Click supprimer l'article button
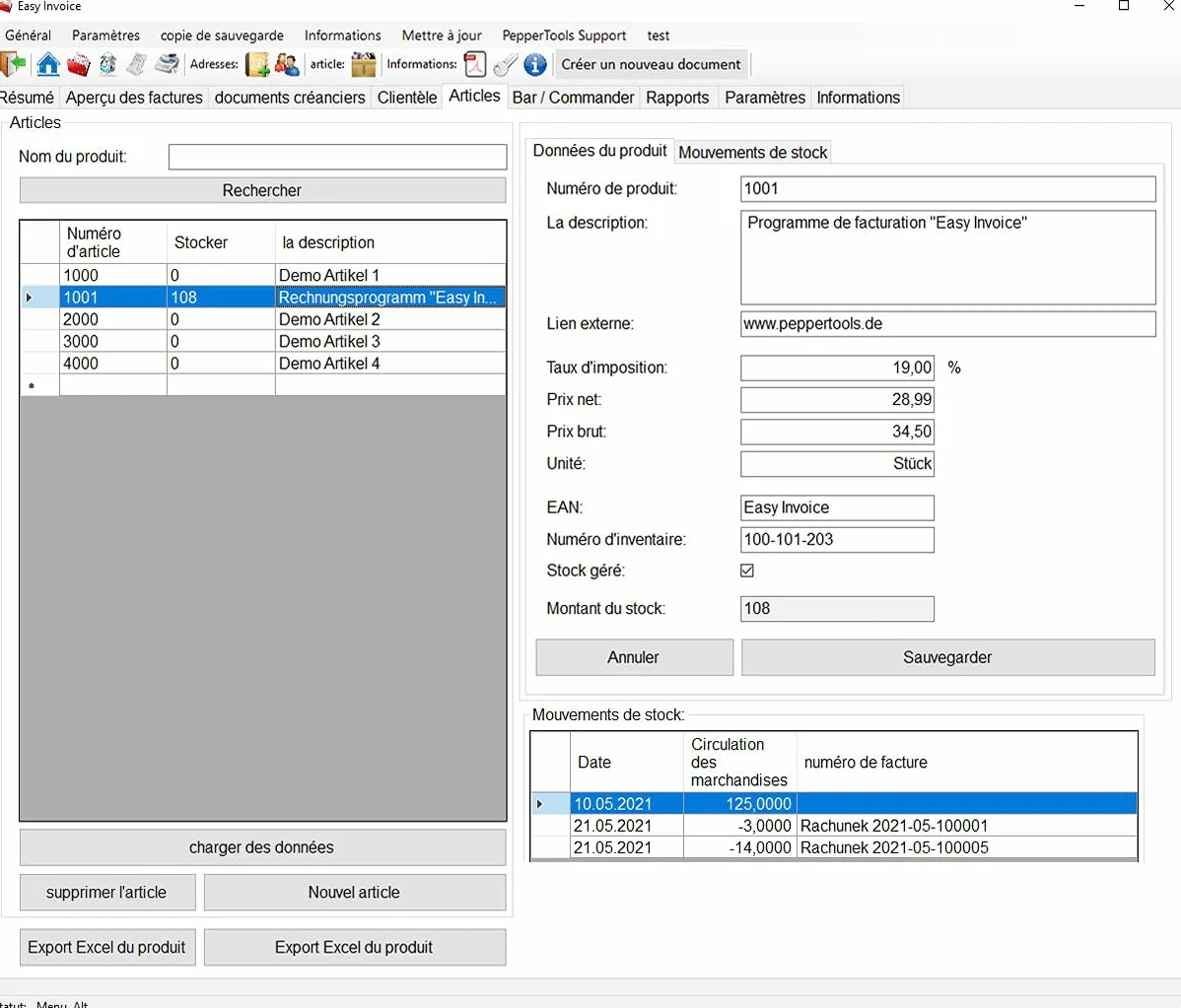 106,893
